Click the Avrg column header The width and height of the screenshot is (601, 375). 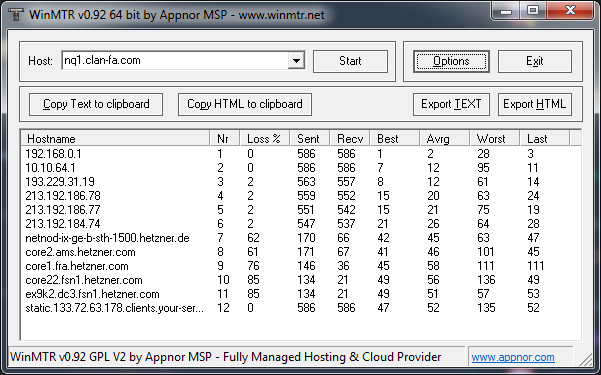pyautogui.click(x=445, y=138)
